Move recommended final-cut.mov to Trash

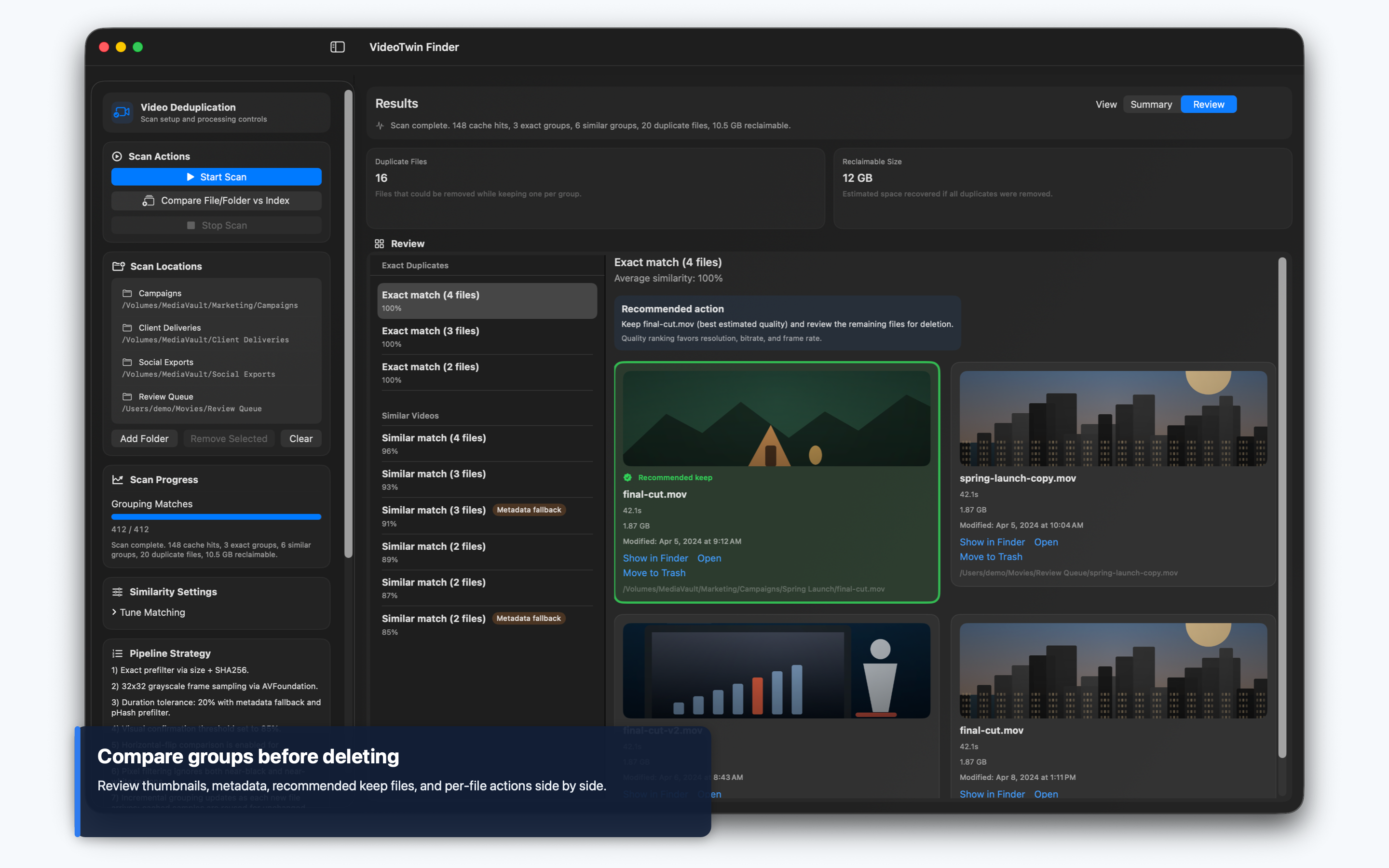pos(654,573)
